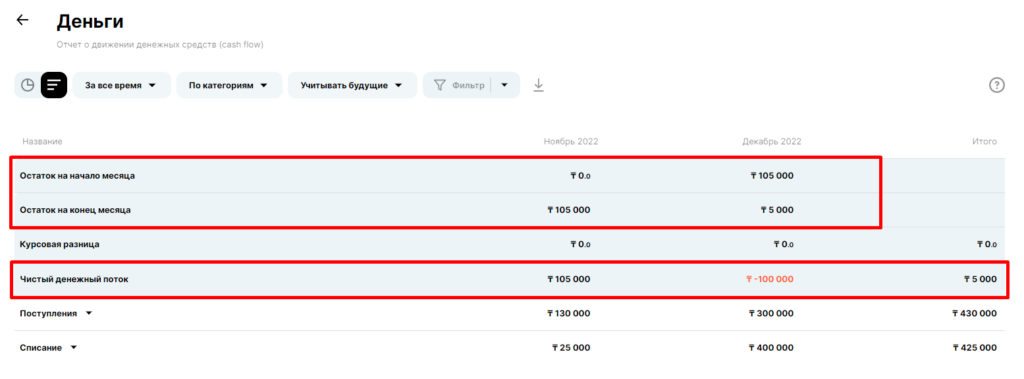Open the 'По категориям' grouping dropdown
The image size is (1024, 379).
[229, 85]
